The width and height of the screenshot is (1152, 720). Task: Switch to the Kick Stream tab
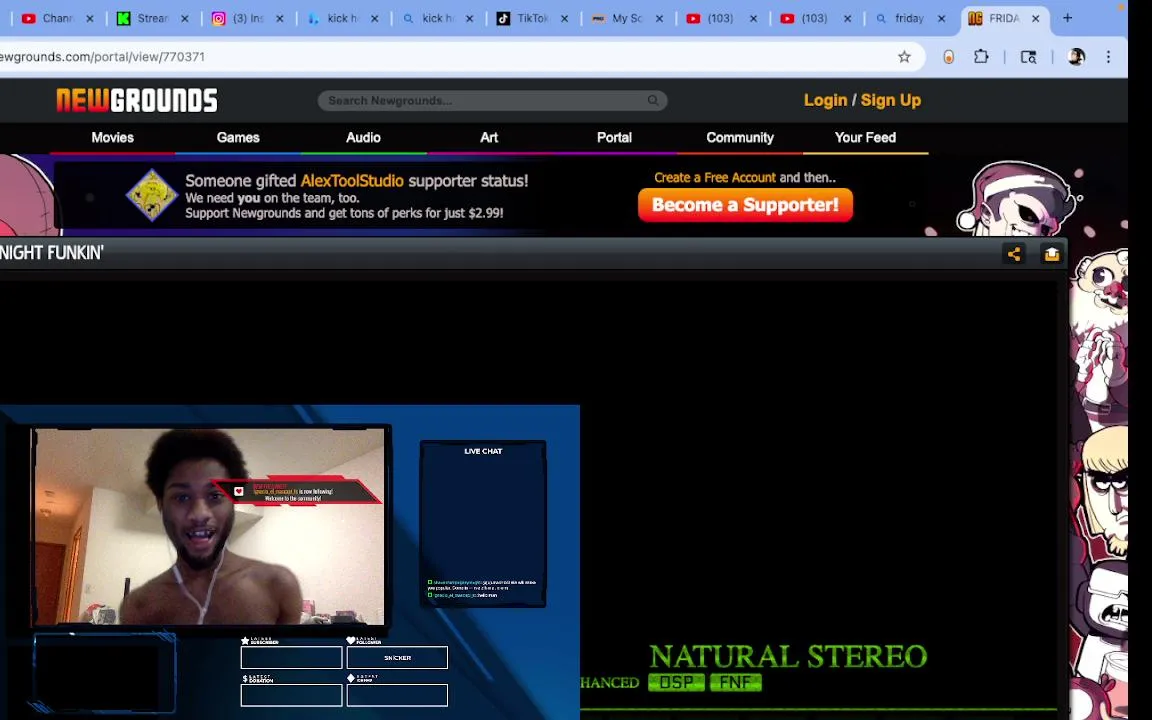coord(153,18)
